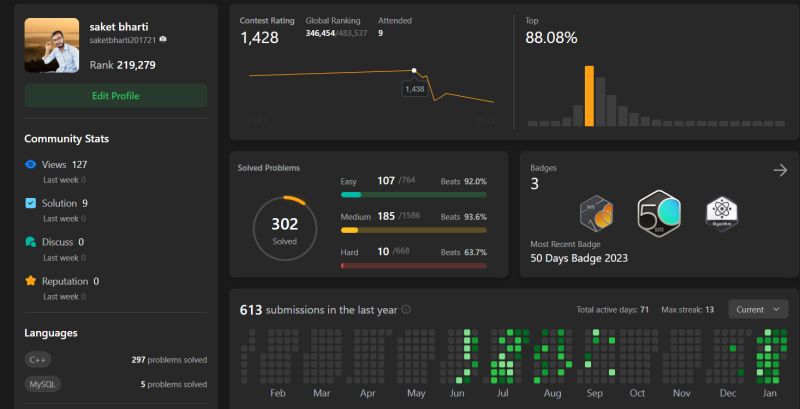Click the Hard 10 count
Image resolution: width=800 pixels, height=409 pixels.
click(x=383, y=251)
